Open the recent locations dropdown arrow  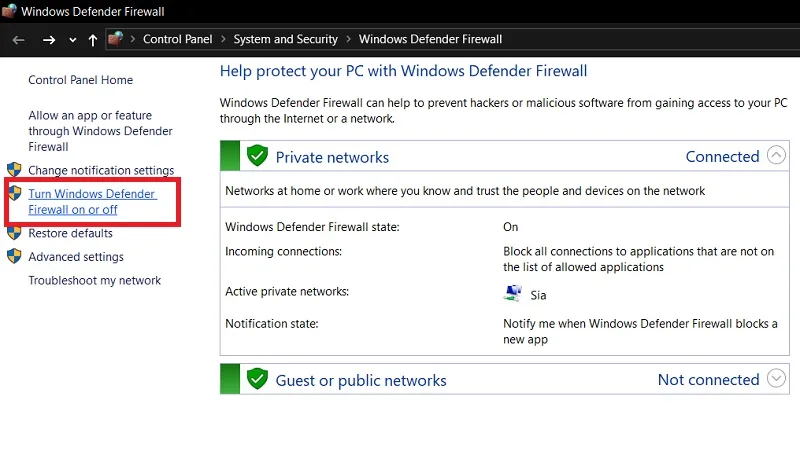73,40
